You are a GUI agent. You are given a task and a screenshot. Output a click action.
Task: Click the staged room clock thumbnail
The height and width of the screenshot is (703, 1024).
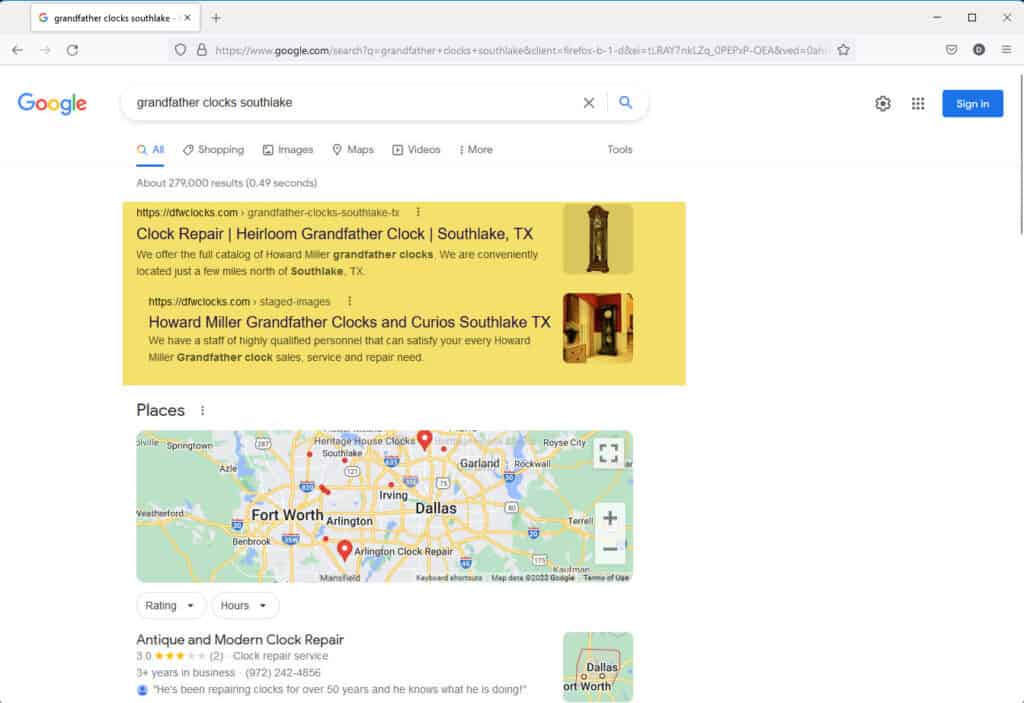pos(598,328)
